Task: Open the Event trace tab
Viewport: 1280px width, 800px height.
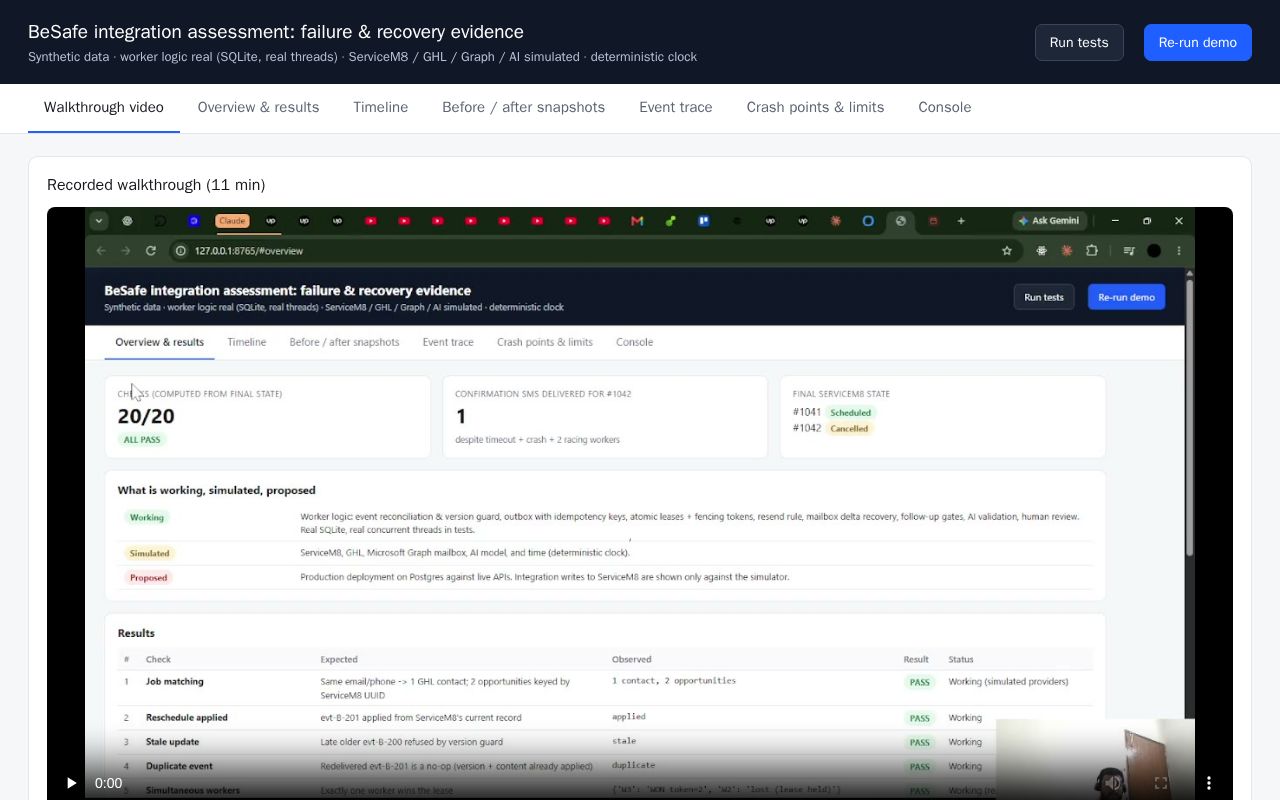Action: 676,108
